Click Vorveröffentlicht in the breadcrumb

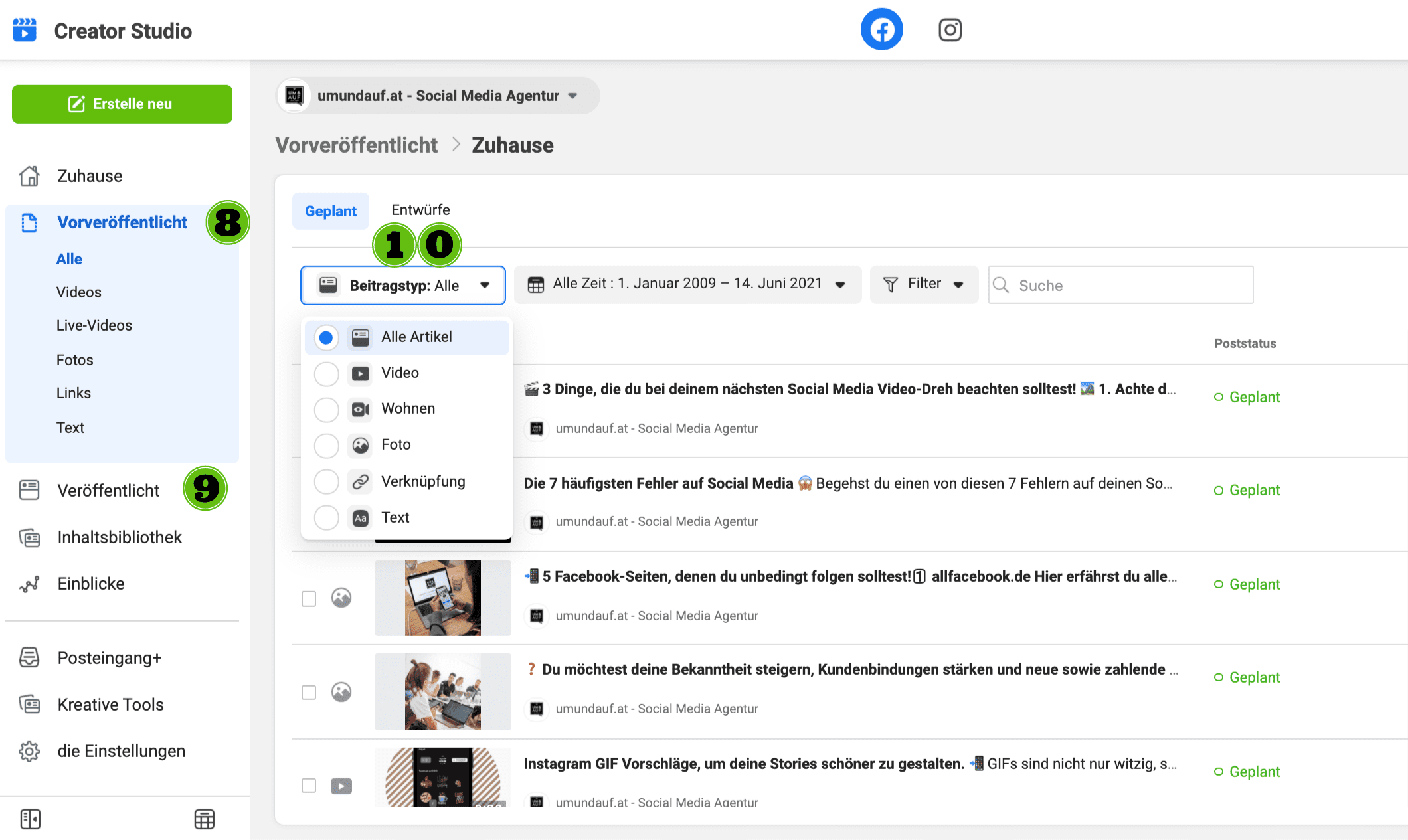[357, 145]
